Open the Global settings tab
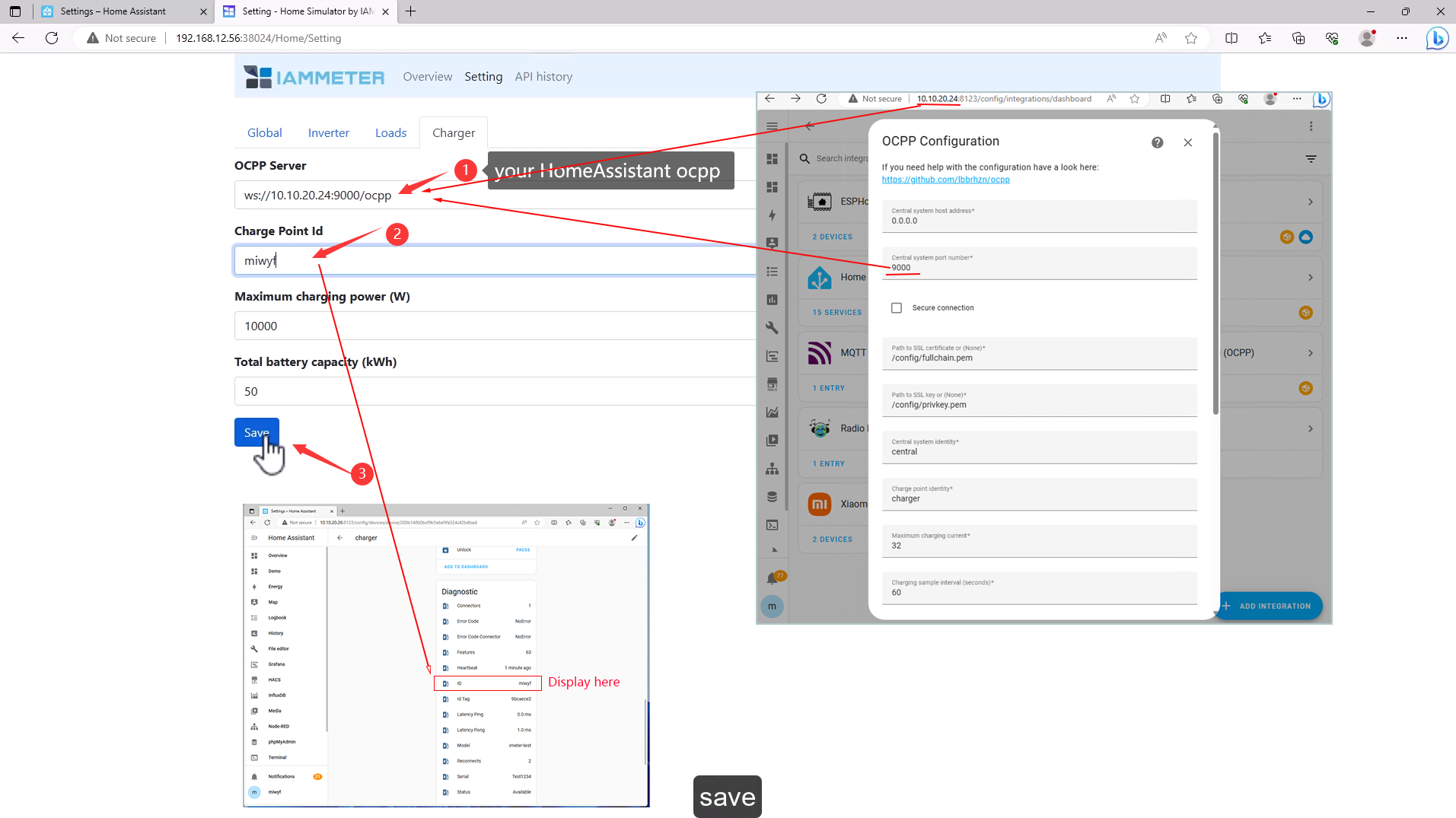 pyautogui.click(x=264, y=132)
